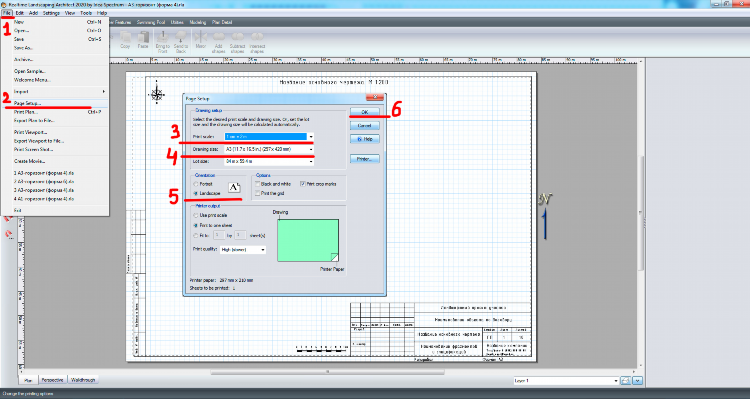Click OK in Page Setup dialog
Viewport: 750px width, 399px height.
(x=364, y=112)
